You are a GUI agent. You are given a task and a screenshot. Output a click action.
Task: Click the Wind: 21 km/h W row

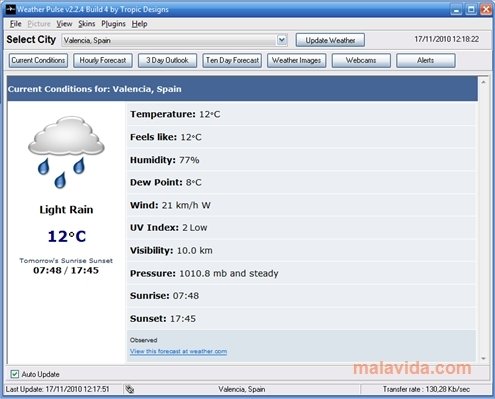[301, 205]
